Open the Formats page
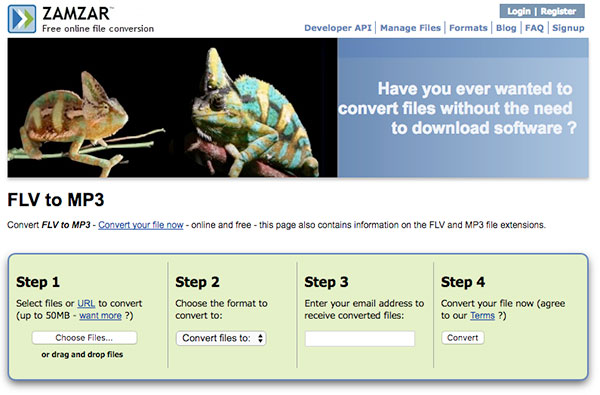 468,28
